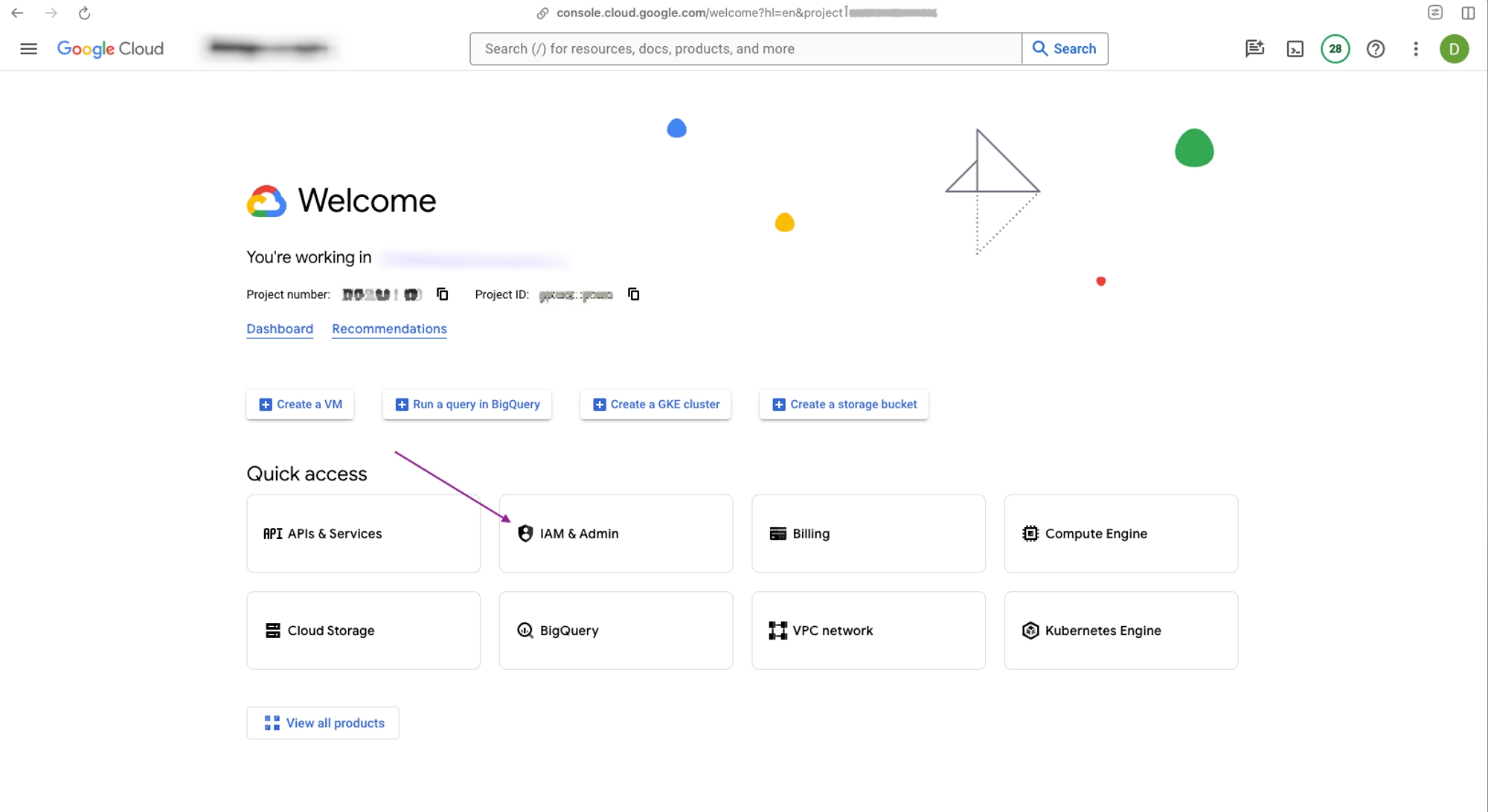Open the project selector dropdown

point(269,48)
